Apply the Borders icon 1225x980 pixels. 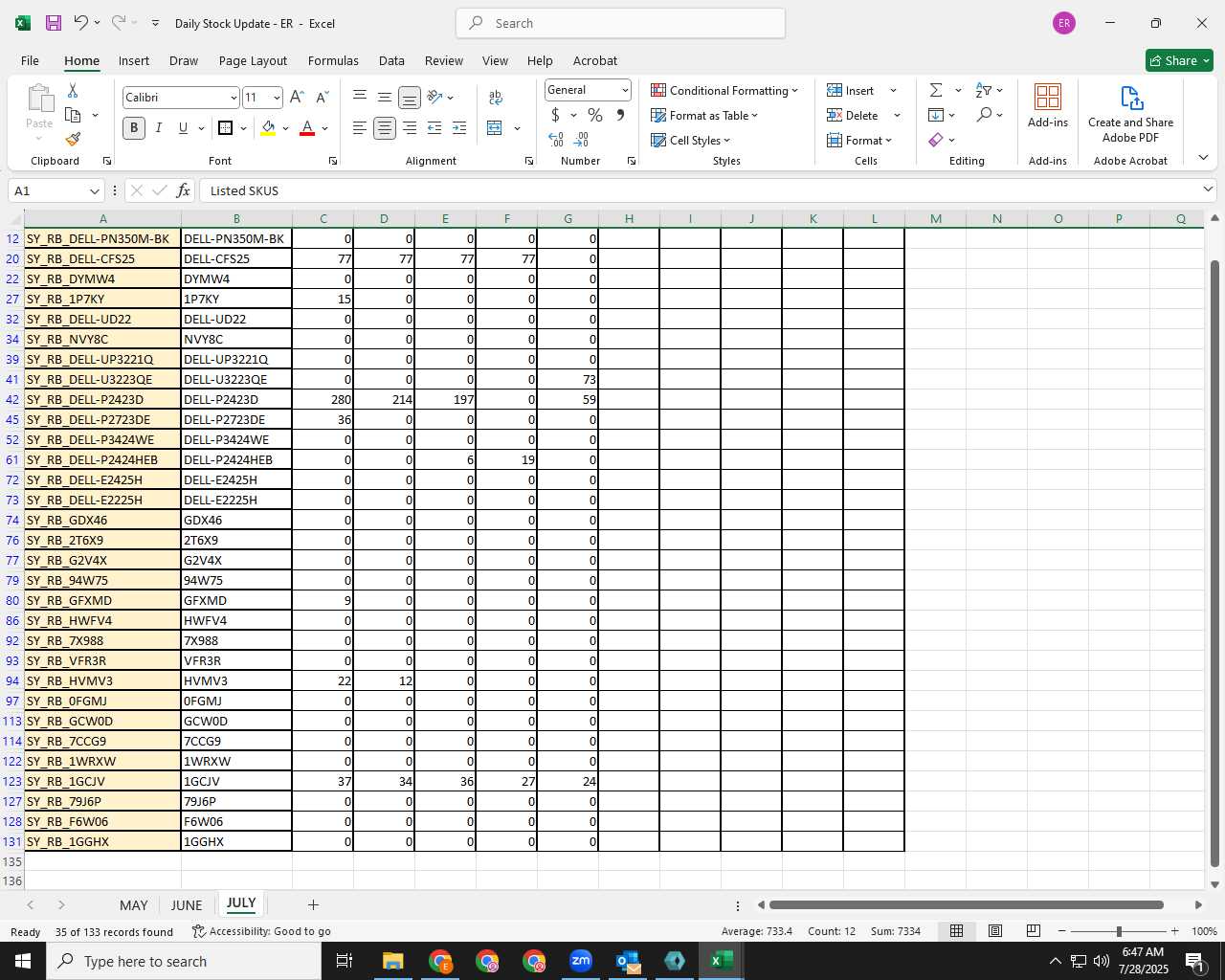click(x=226, y=127)
